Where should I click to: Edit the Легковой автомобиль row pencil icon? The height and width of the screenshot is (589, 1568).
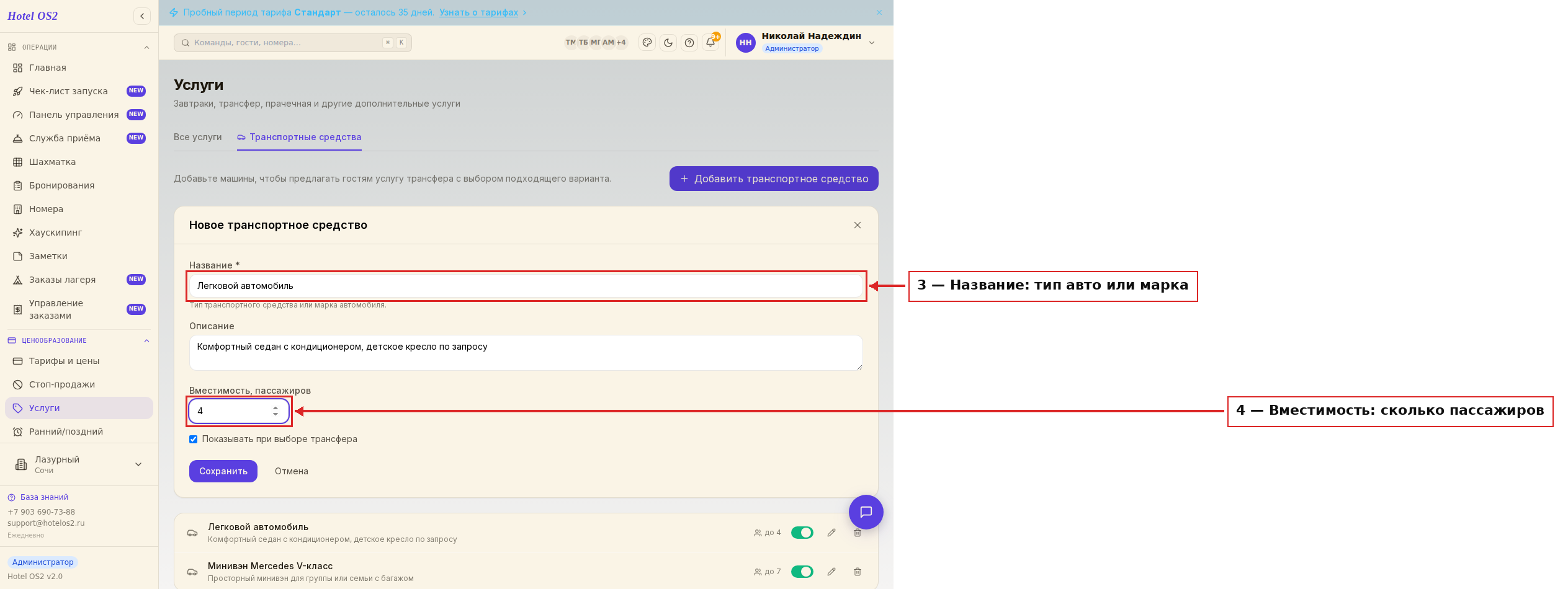tap(831, 533)
